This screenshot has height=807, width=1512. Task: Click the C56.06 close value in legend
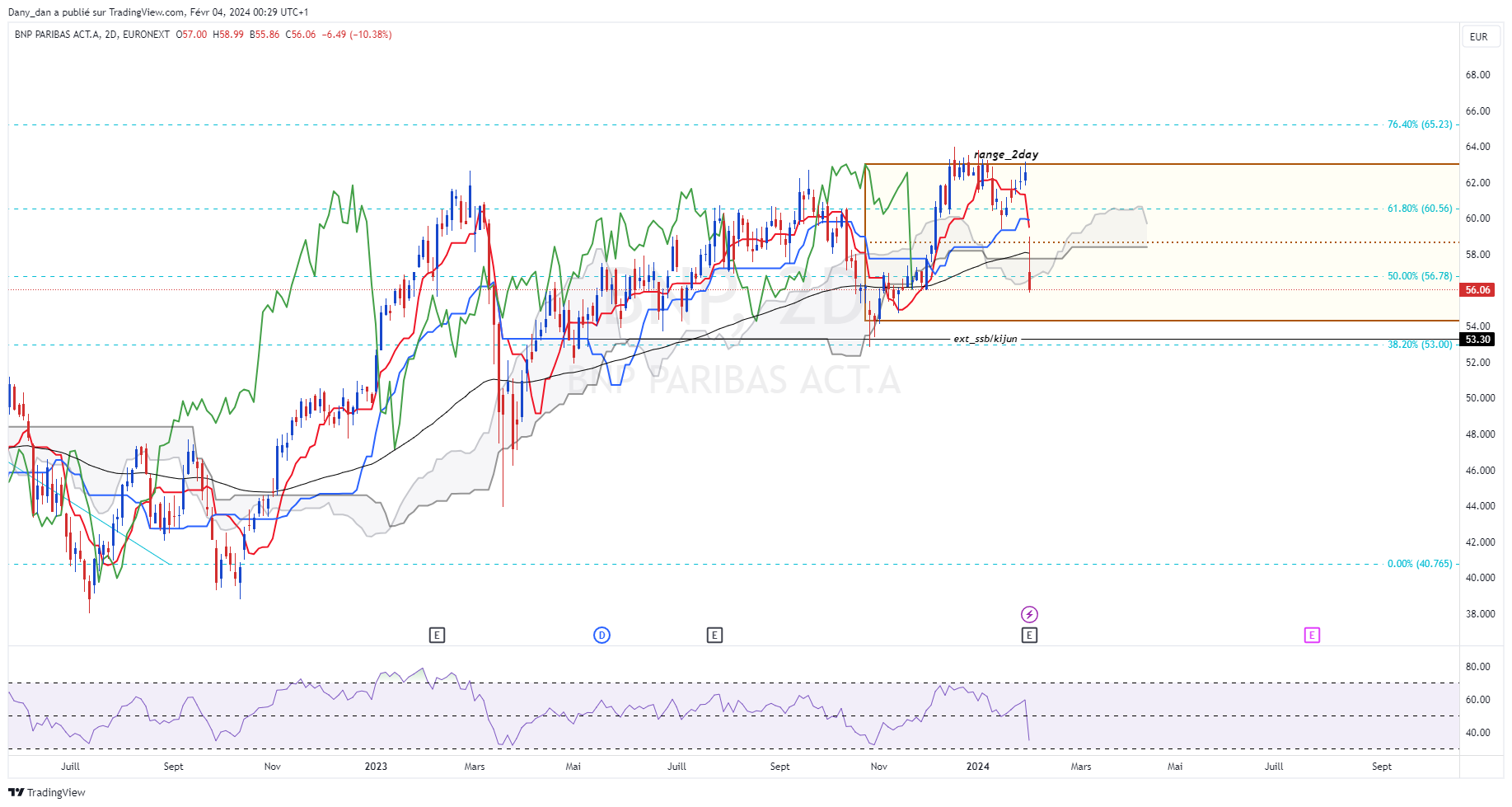pyautogui.click(x=301, y=35)
